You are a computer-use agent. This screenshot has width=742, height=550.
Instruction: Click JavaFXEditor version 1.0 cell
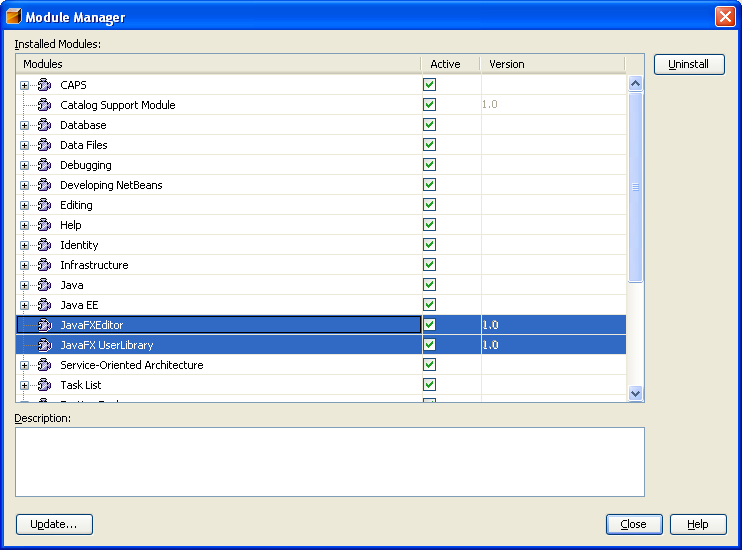553,325
